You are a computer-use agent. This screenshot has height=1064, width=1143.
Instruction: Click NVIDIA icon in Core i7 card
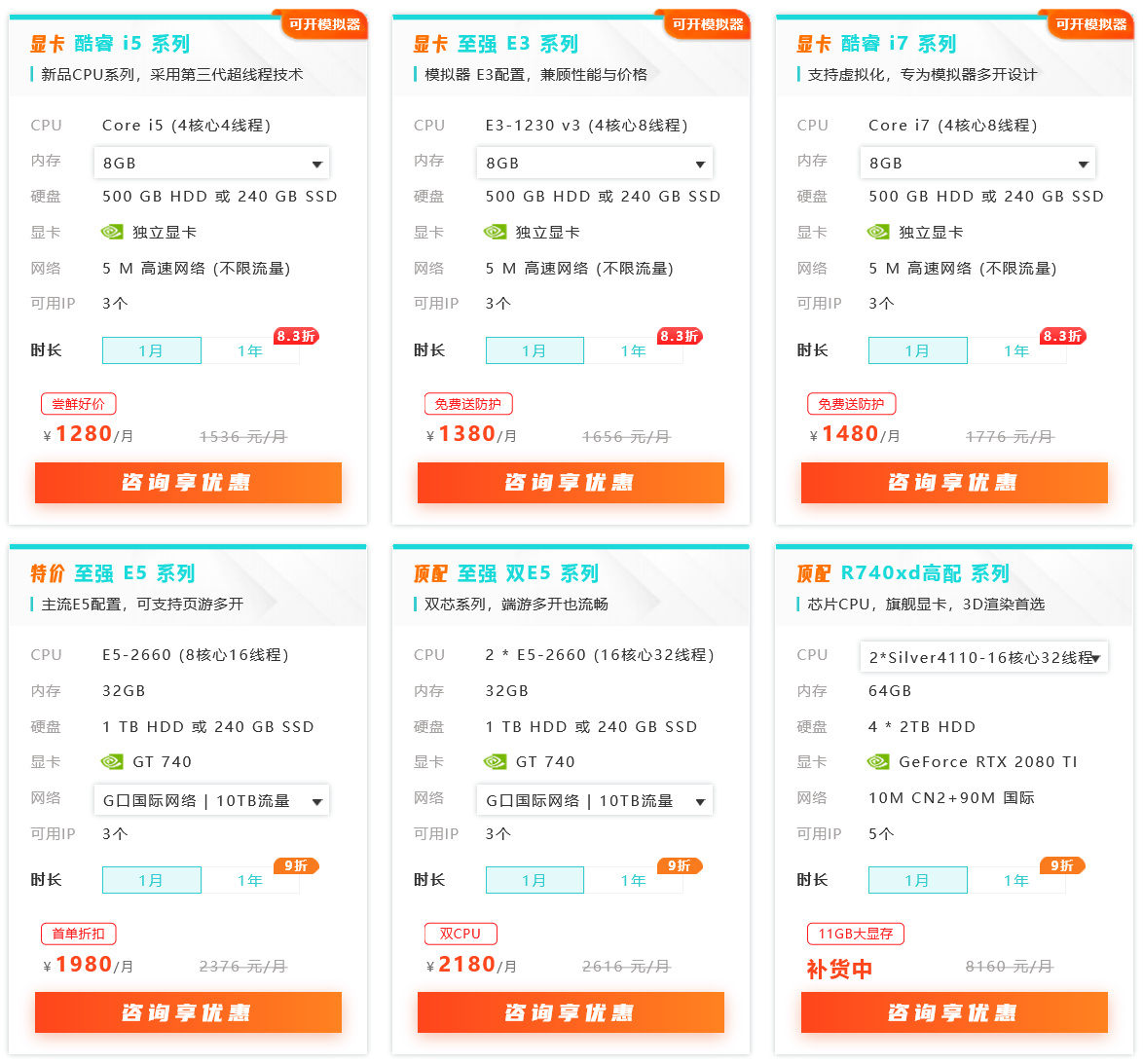pyautogui.click(x=878, y=232)
